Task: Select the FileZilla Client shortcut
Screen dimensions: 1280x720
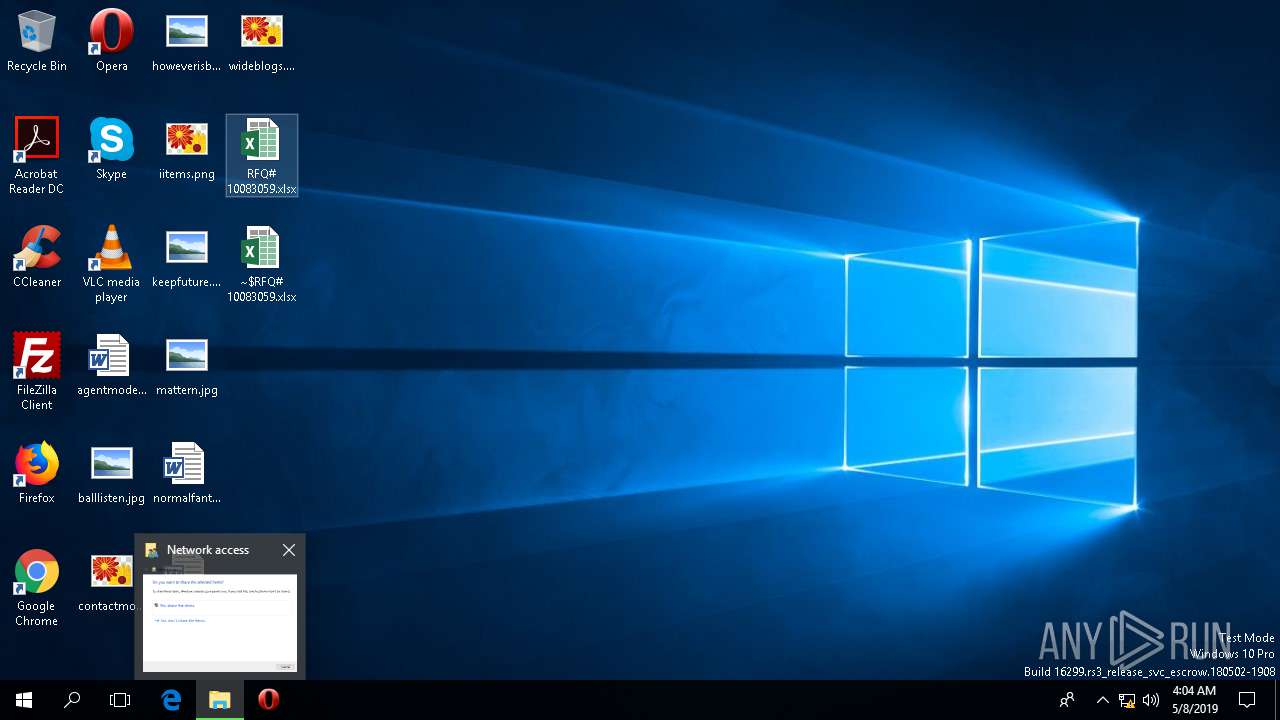Action: (x=37, y=372)
